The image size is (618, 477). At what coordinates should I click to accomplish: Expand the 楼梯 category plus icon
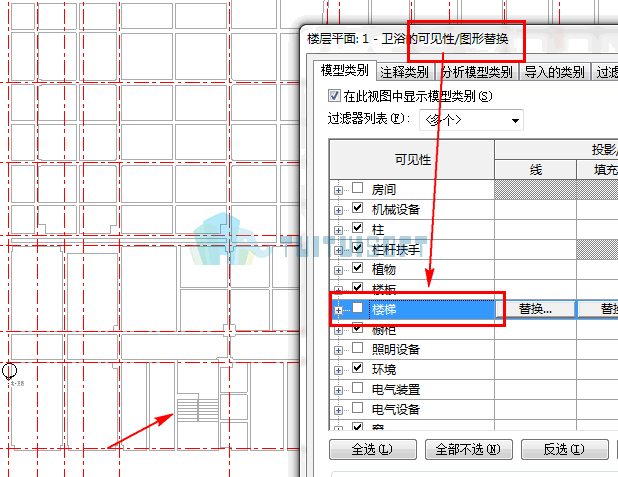(x=338, y=310)
